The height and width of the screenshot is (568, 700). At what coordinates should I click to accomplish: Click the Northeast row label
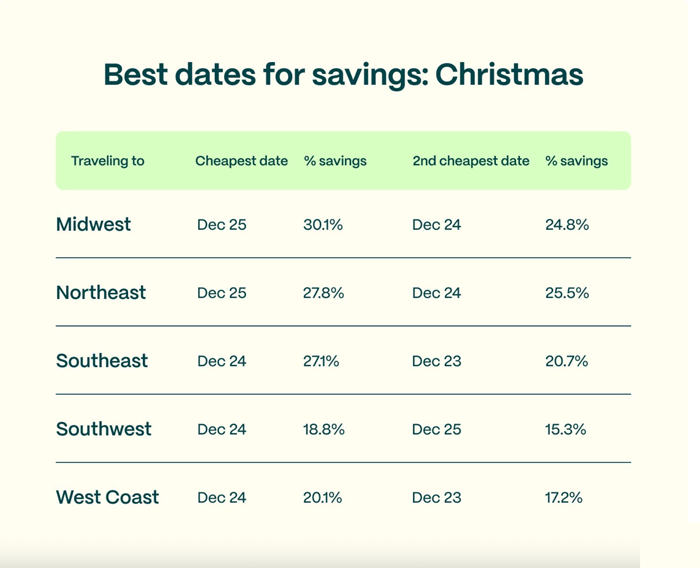[x=101, y=293]
